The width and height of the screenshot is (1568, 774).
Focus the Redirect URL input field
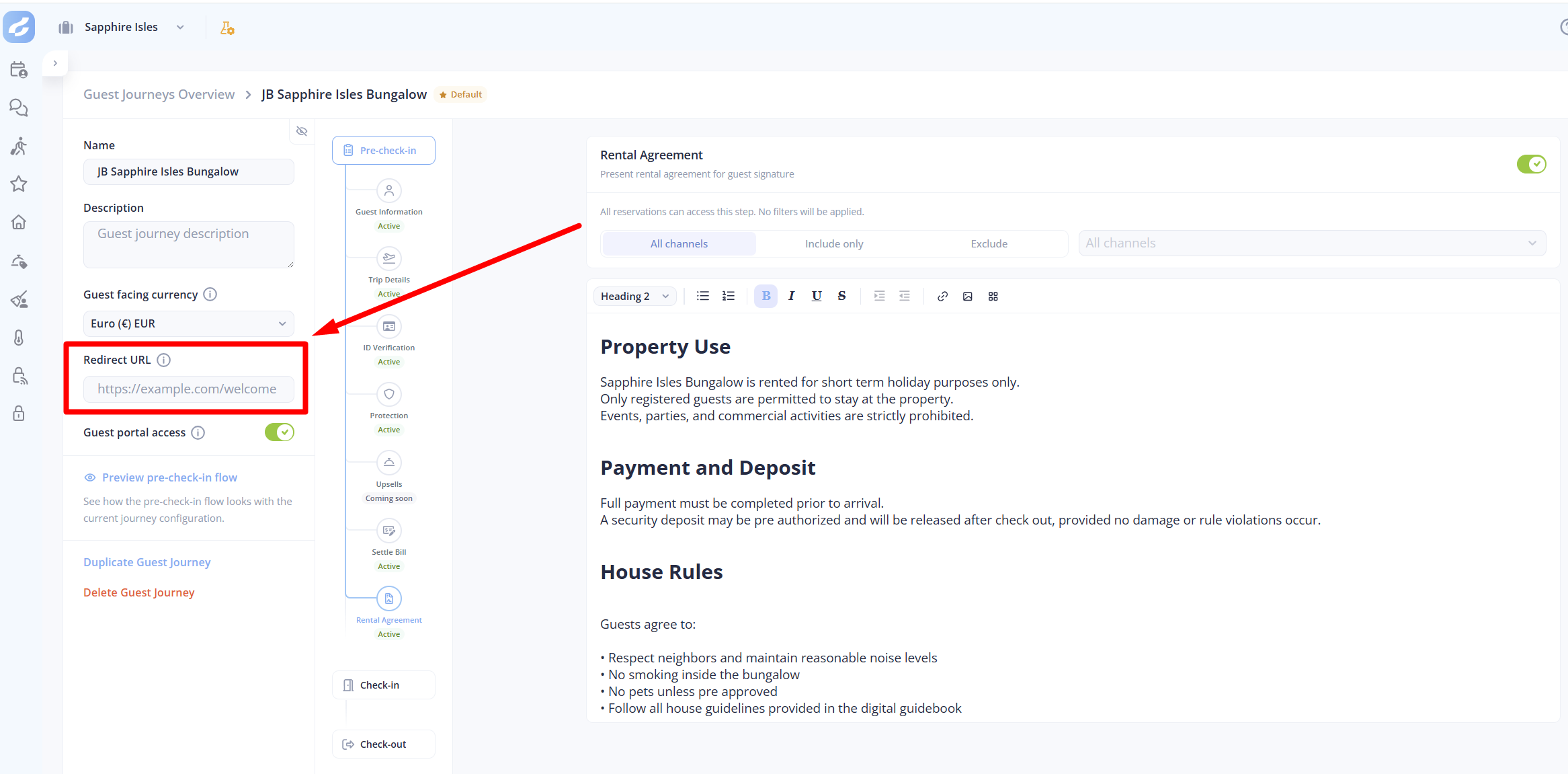click(189, 389)
